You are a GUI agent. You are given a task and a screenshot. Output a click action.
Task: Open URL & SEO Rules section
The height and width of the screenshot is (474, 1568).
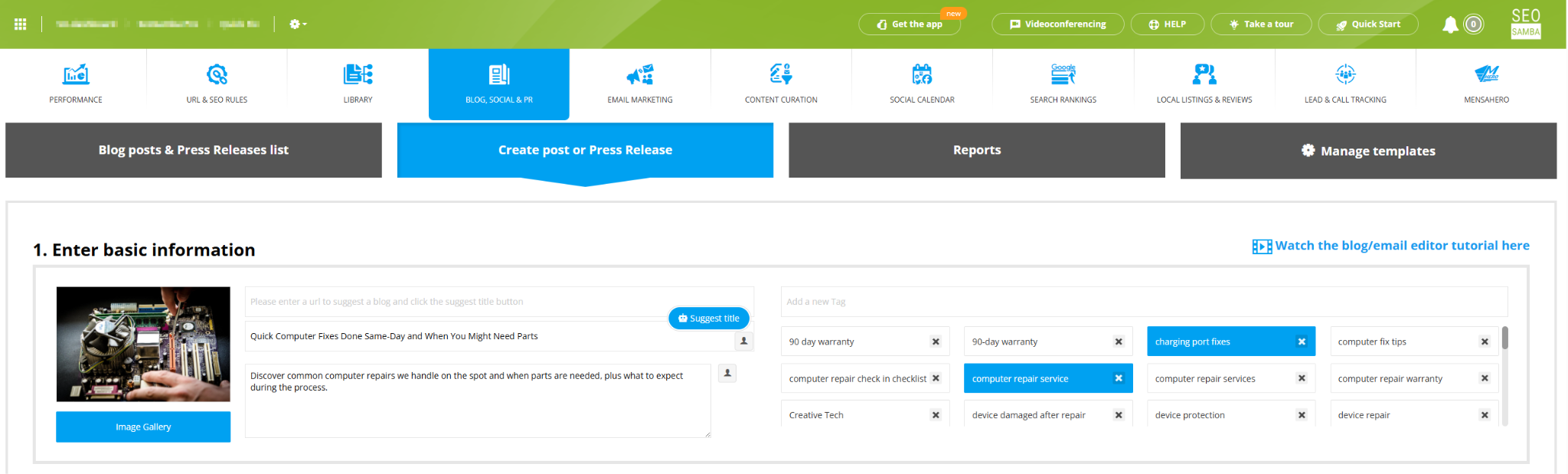(217, 84)
